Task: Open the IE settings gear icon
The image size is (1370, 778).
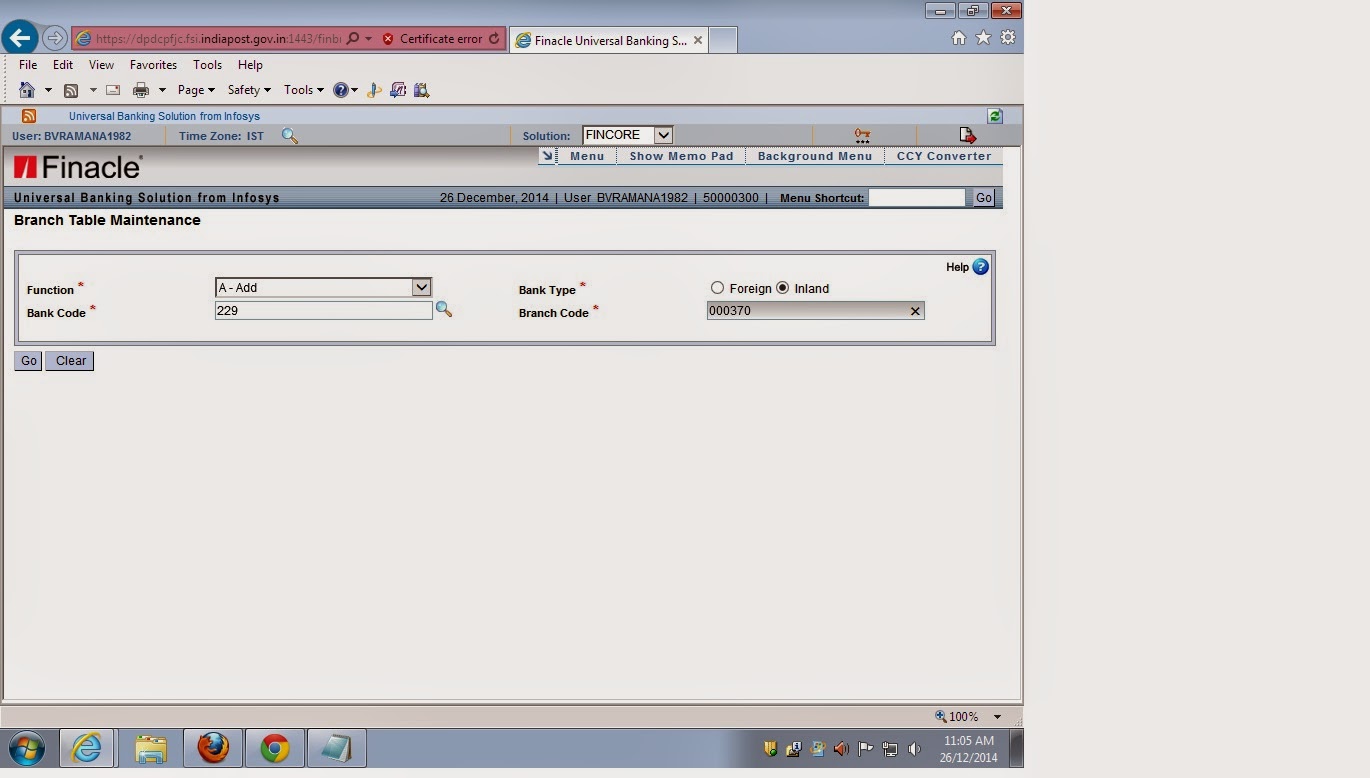Action: [x=1008, y=38]
